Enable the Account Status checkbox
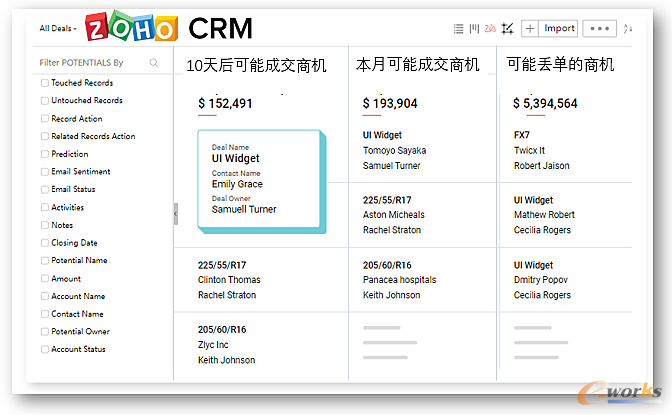This screenshot has height=415, width=672. 45,349
